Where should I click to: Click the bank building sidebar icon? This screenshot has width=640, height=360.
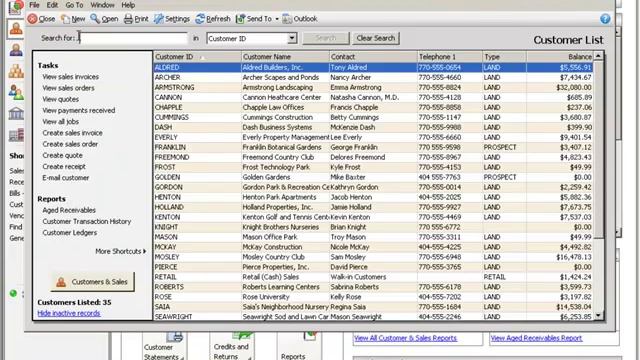coord(16,113)
